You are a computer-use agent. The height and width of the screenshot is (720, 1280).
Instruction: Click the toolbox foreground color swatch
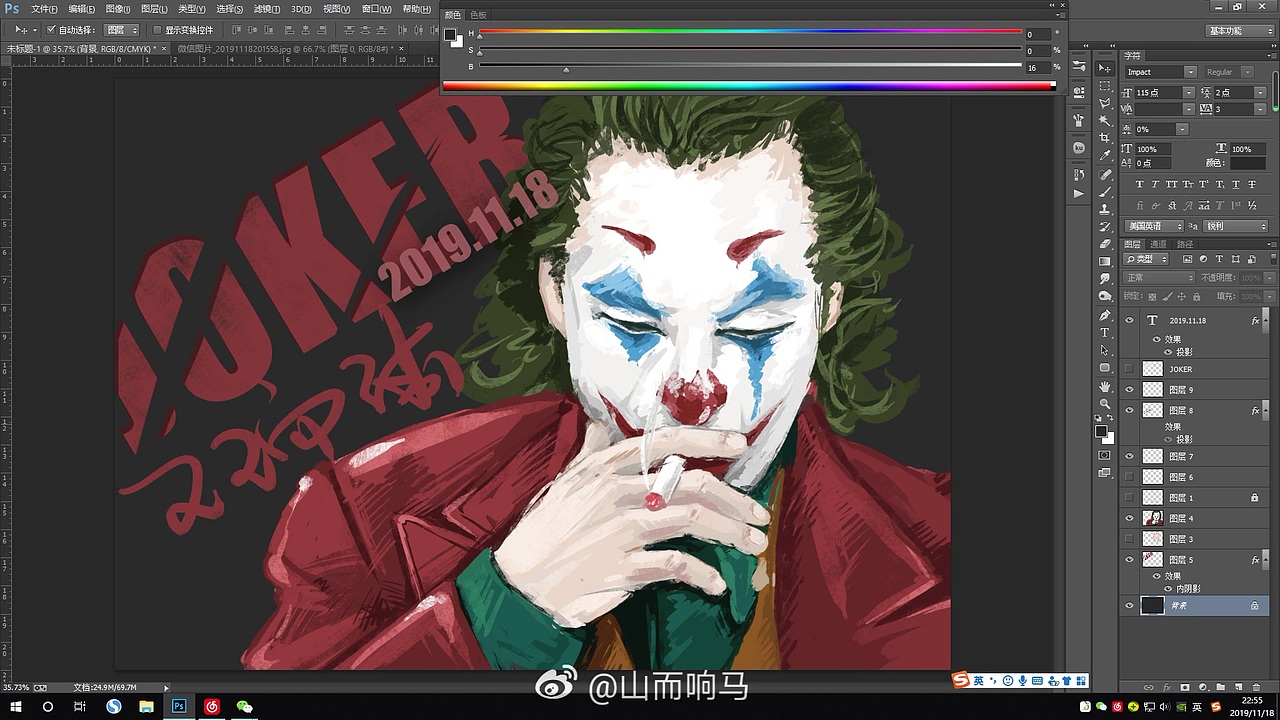click(x=1100, y=431)
